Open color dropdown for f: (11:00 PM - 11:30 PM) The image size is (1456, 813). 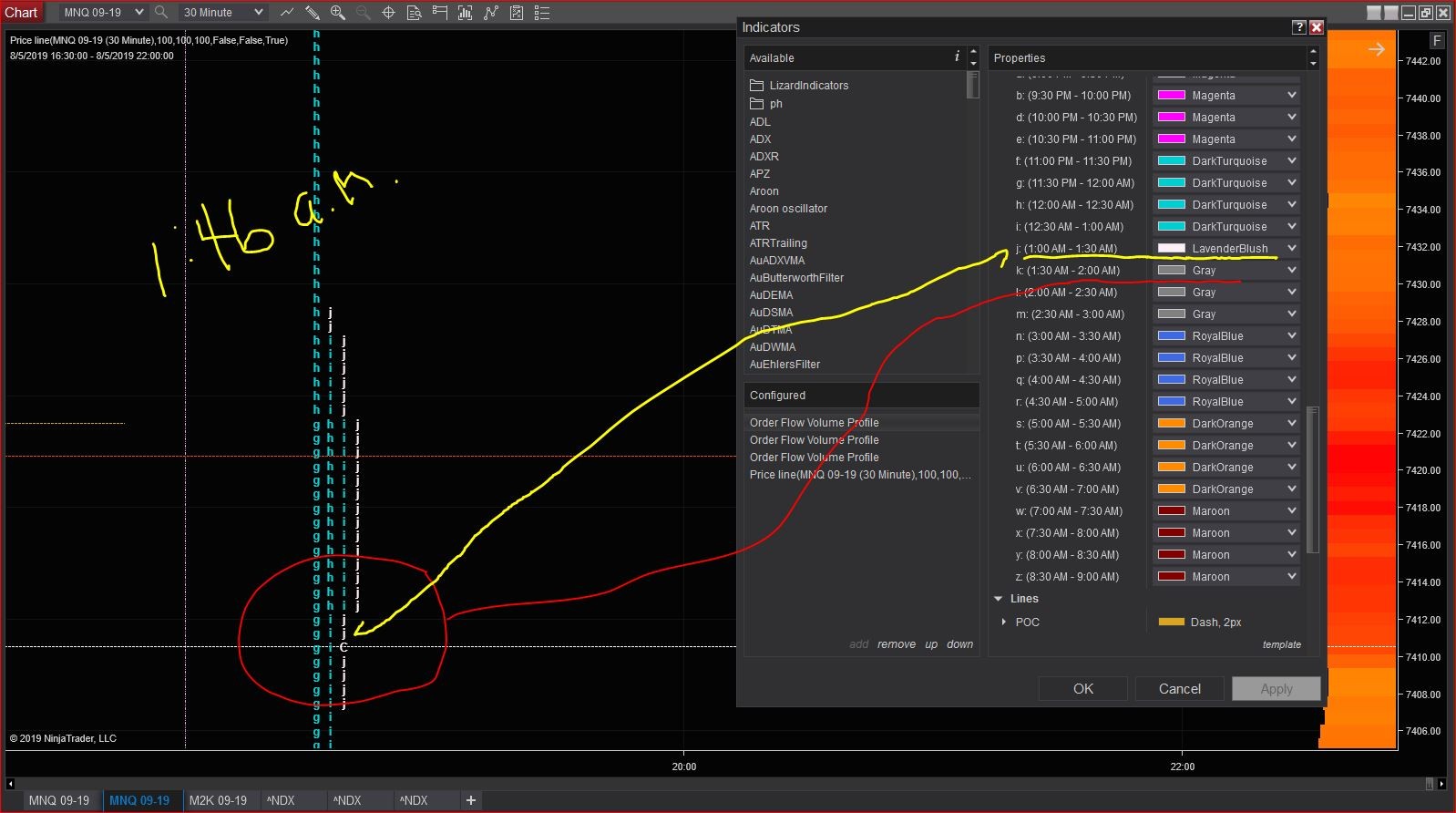point(1226,161)
